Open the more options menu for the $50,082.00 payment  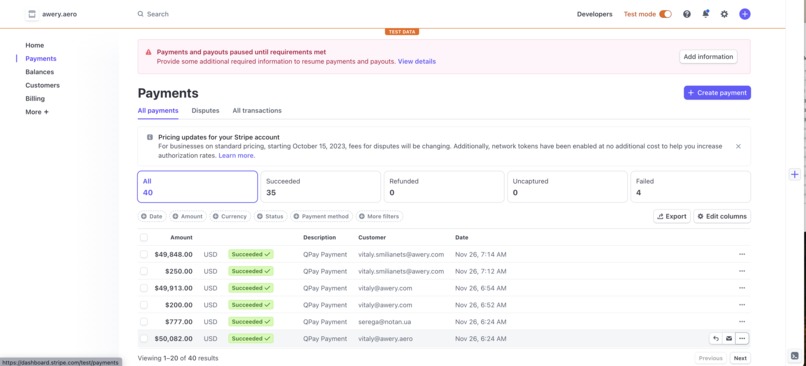pyautogui.click(x=742, y=338)
